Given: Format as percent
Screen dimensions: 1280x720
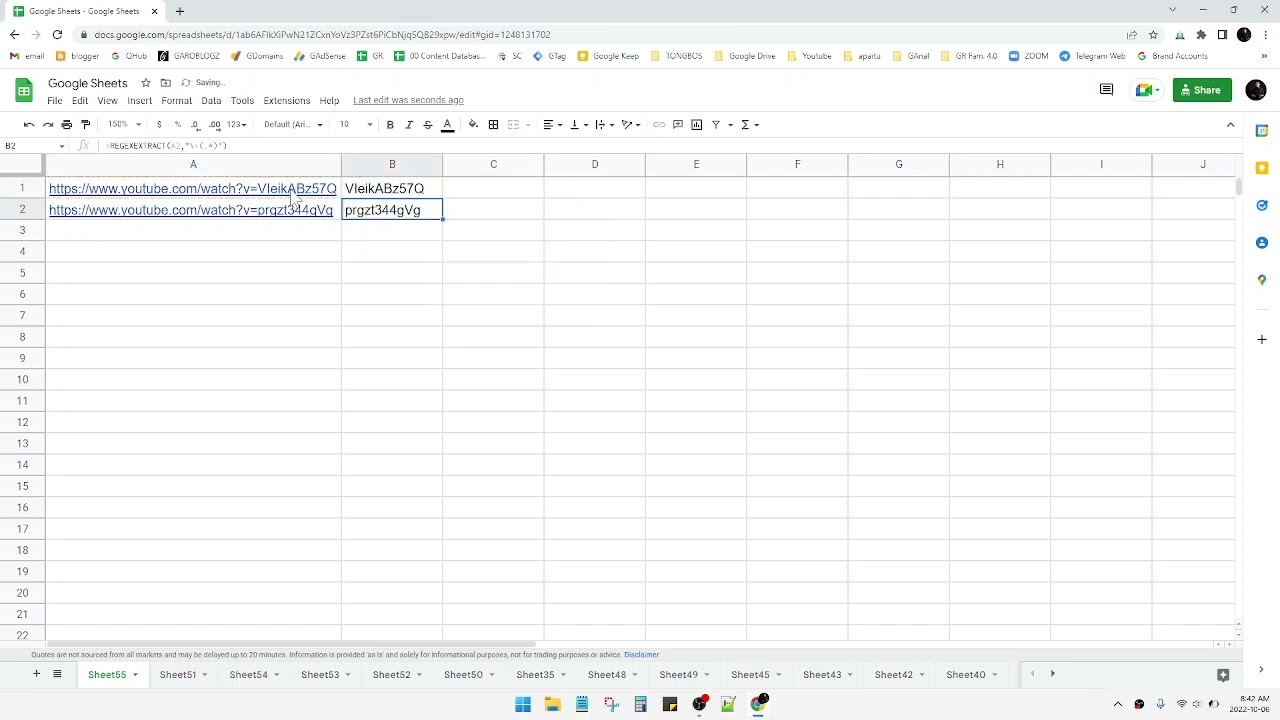Looking at the screenshot, I should pos(178,125).
